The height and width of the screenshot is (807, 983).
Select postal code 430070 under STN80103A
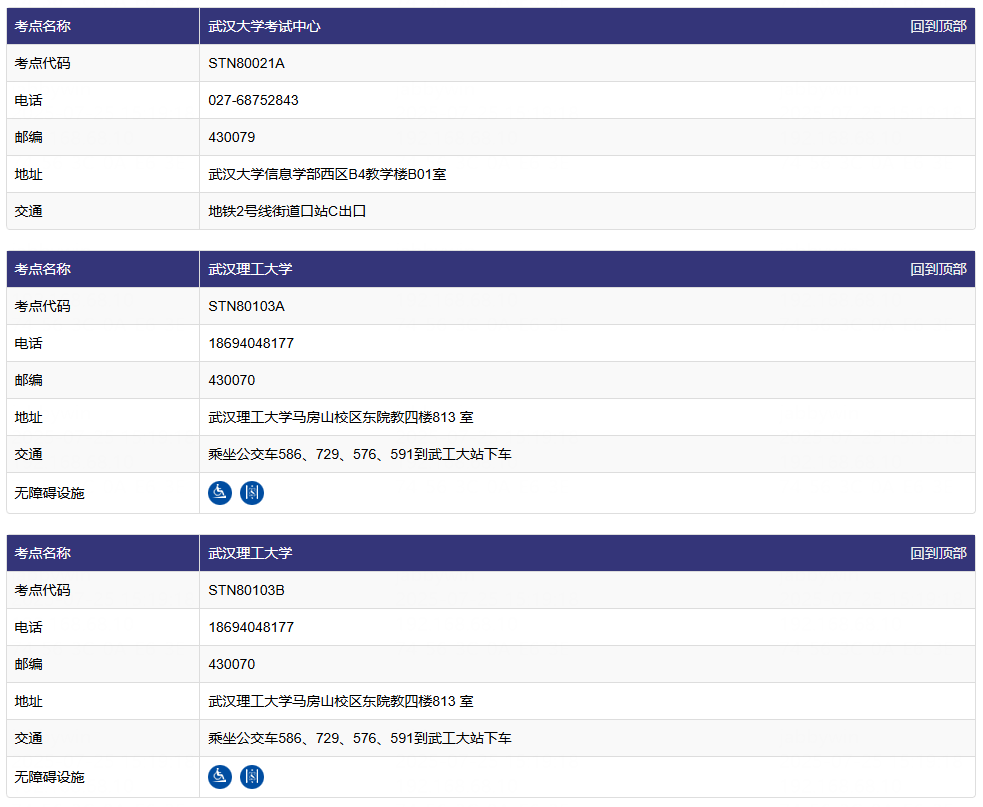(x=232, y=381)
